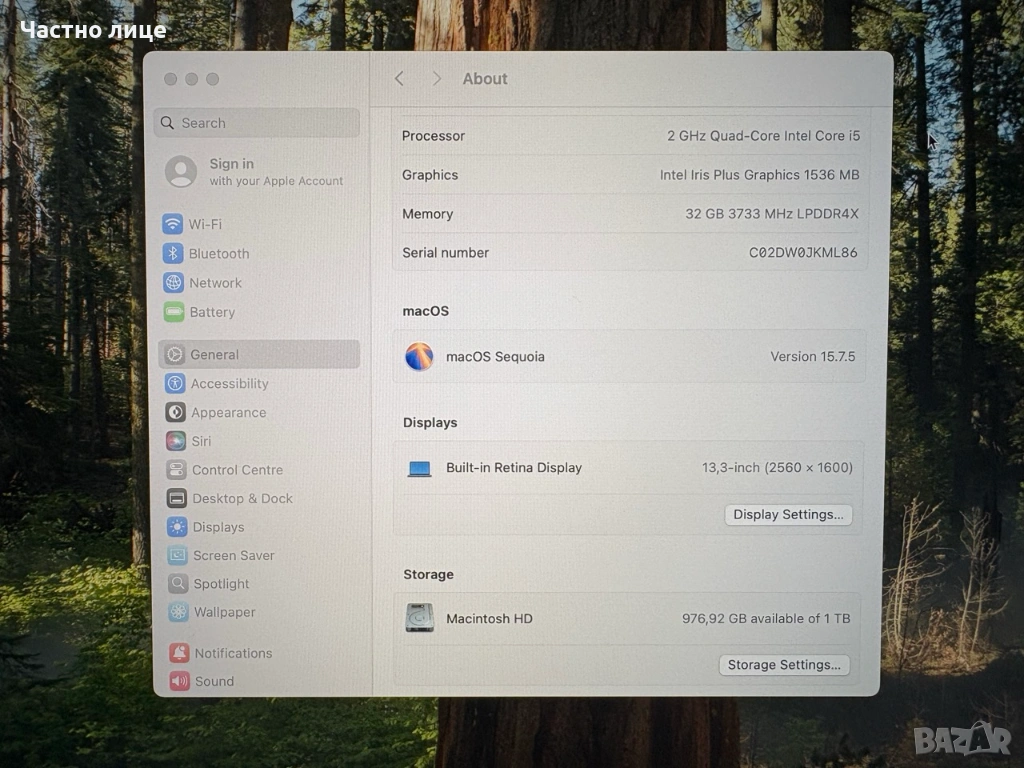Open Accessibility icon in sidebar
The height and width of the screenshot is (768, 1024).
point(175,383)
